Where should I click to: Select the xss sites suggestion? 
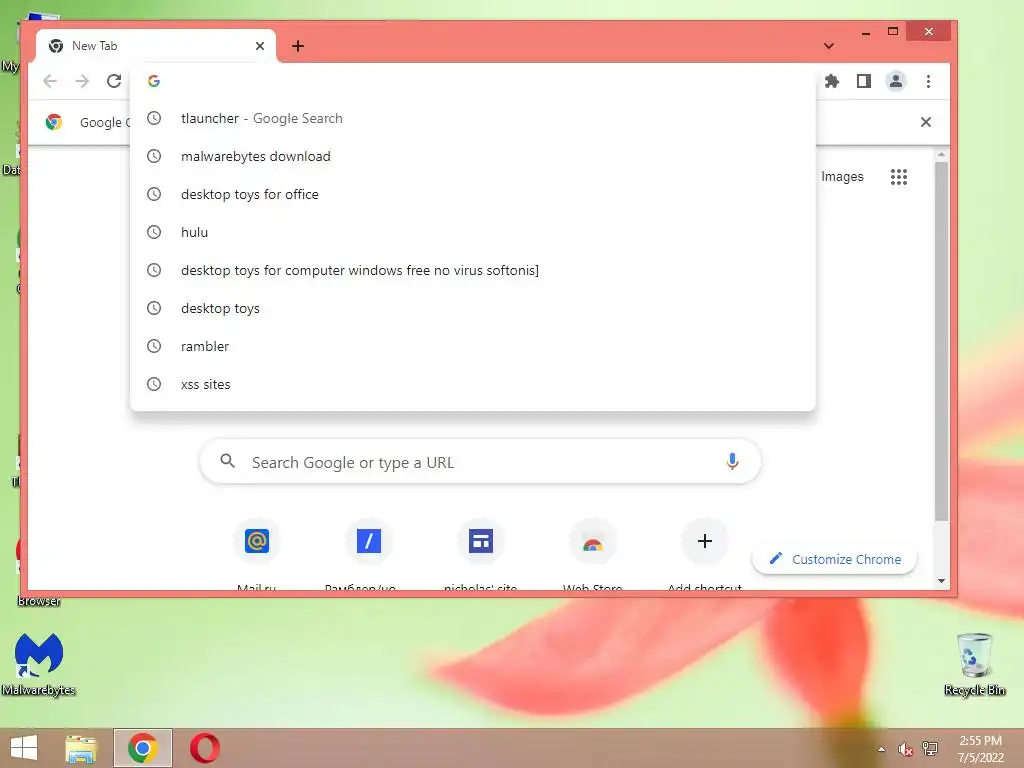point(473,384)
